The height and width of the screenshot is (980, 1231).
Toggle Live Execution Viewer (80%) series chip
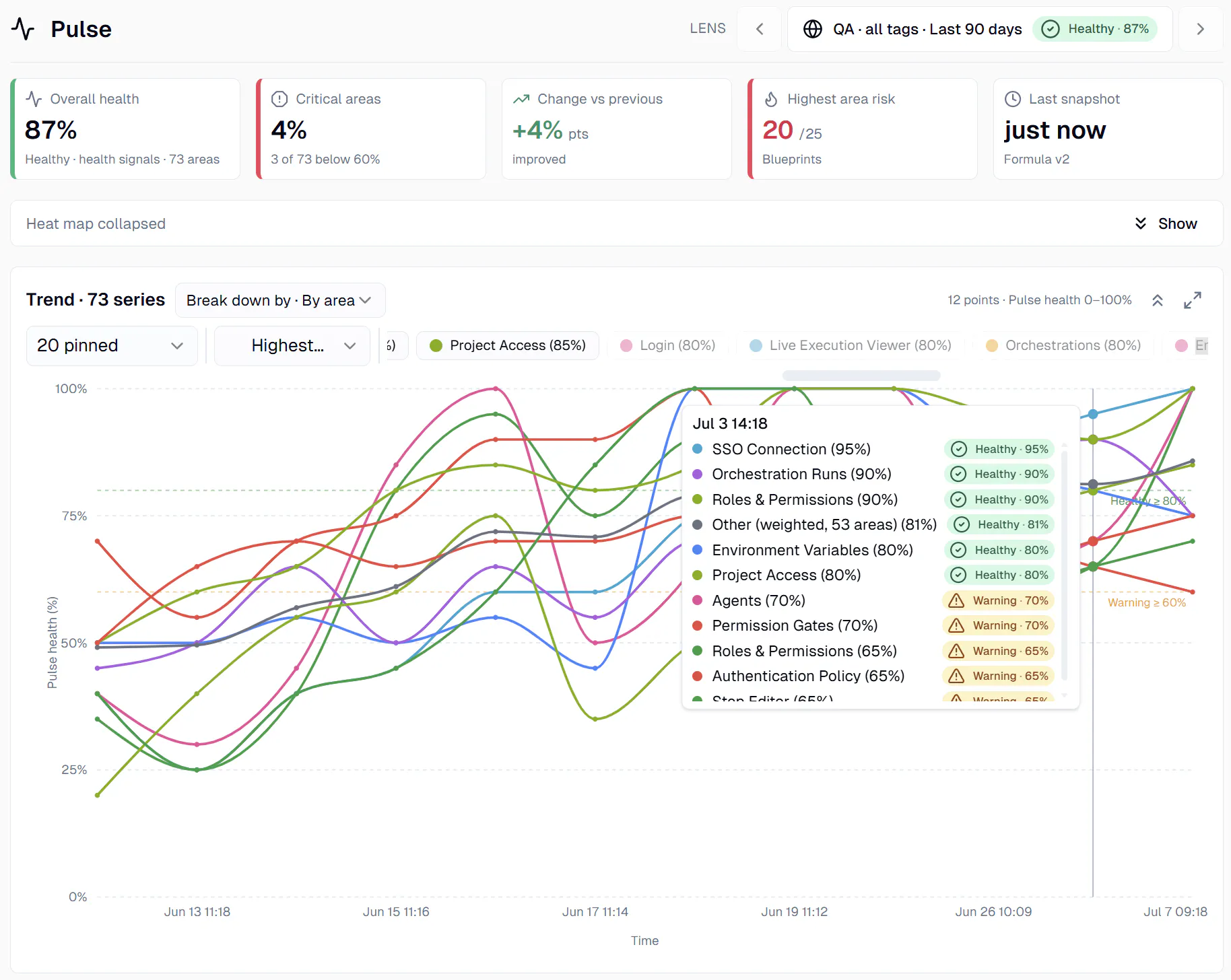(851, 345)
